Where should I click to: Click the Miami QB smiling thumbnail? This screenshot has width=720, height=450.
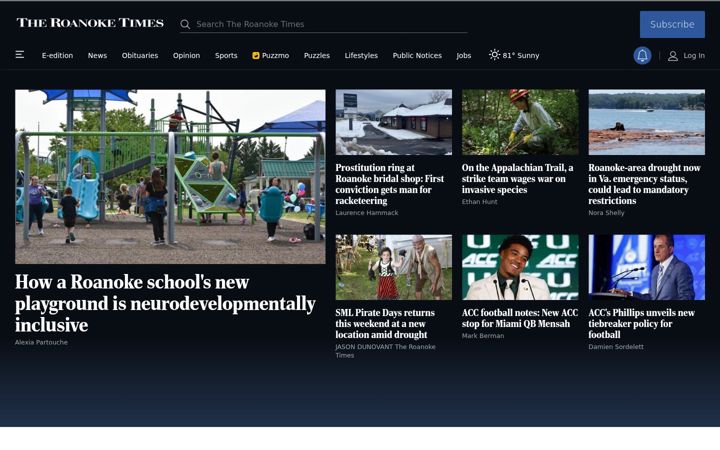point(520,267)
